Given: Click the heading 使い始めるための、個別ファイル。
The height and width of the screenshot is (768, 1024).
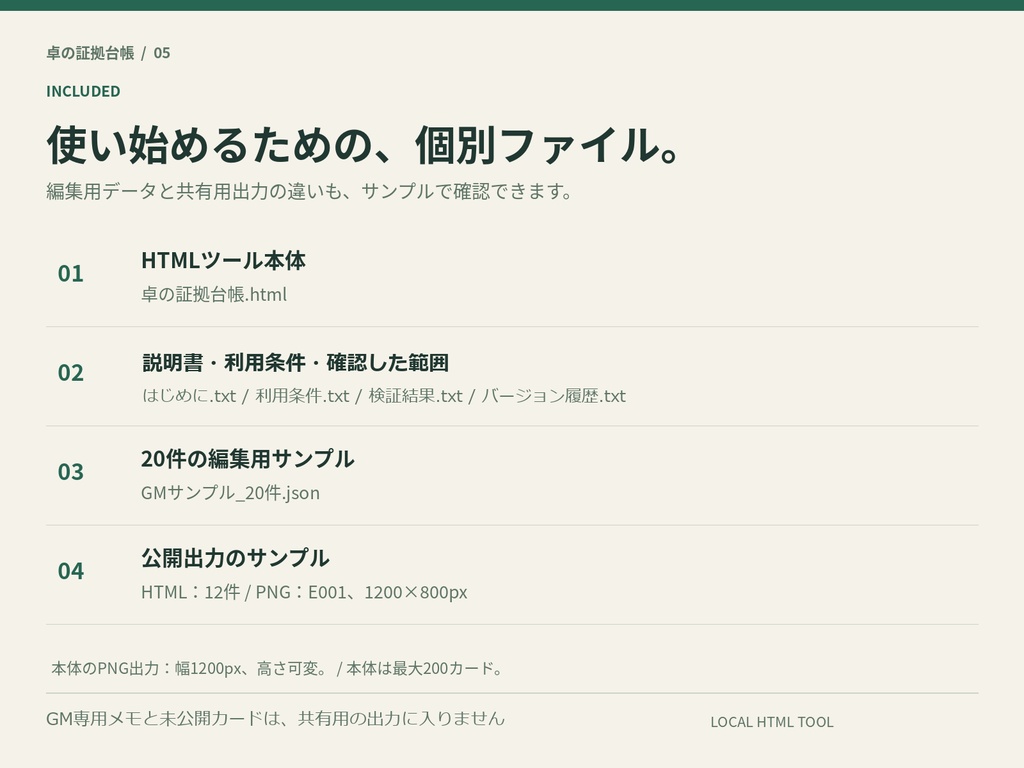Looking at the screenshot, I should tap(365, 145).
